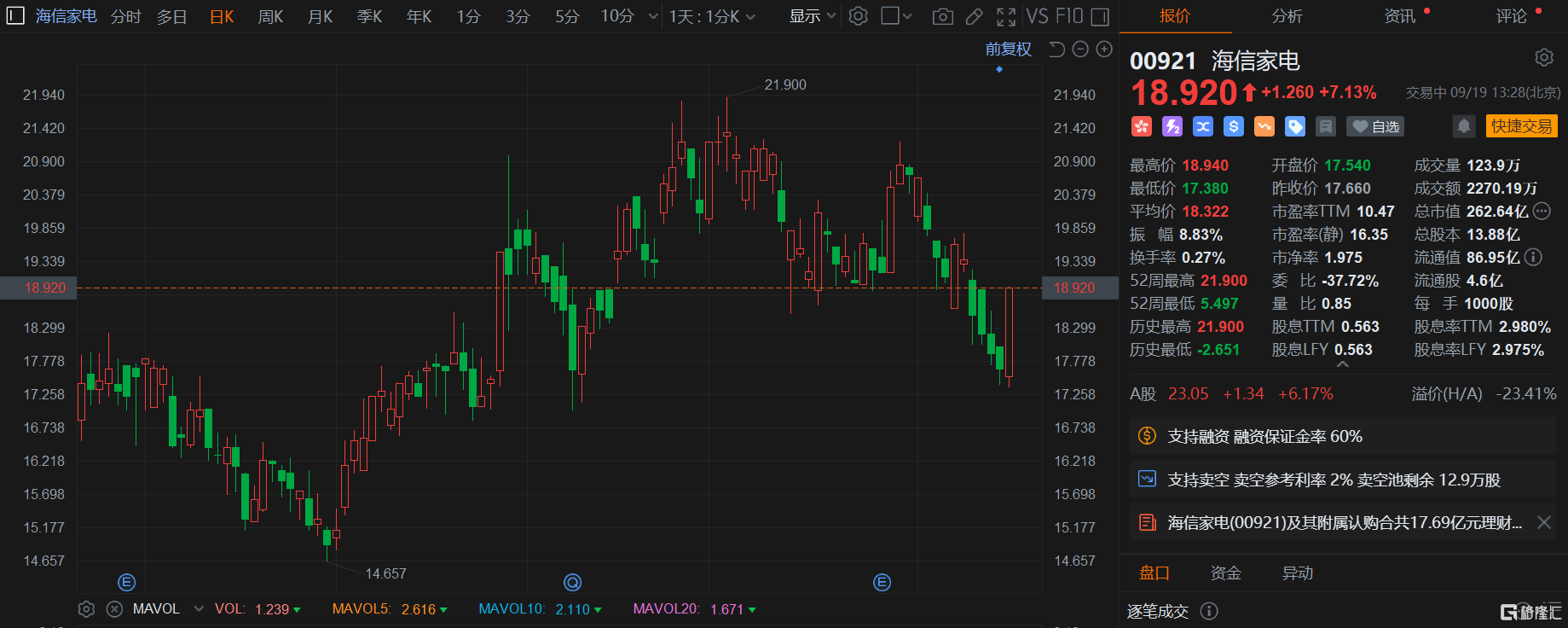Switch to 3分 minute chart
Viewport: 1568px width, 628px height.
518,16
